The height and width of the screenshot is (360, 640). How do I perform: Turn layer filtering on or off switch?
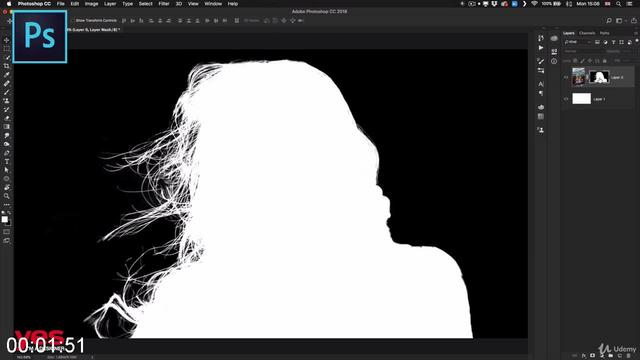point(637,41)
